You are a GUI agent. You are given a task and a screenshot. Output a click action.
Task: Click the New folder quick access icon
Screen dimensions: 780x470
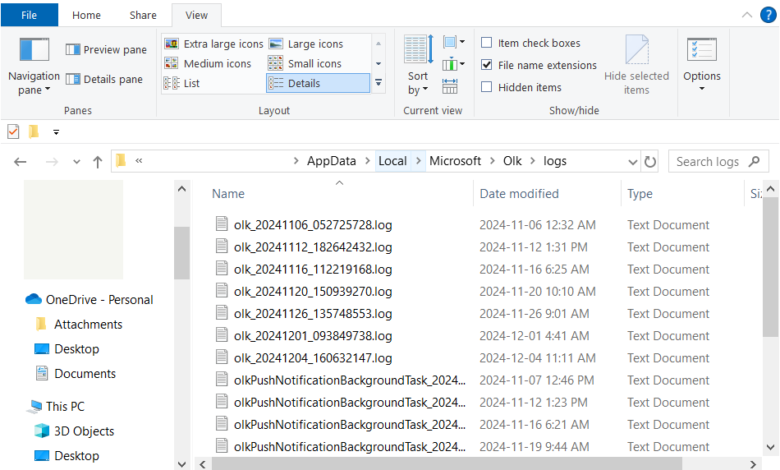coord(33,132)
